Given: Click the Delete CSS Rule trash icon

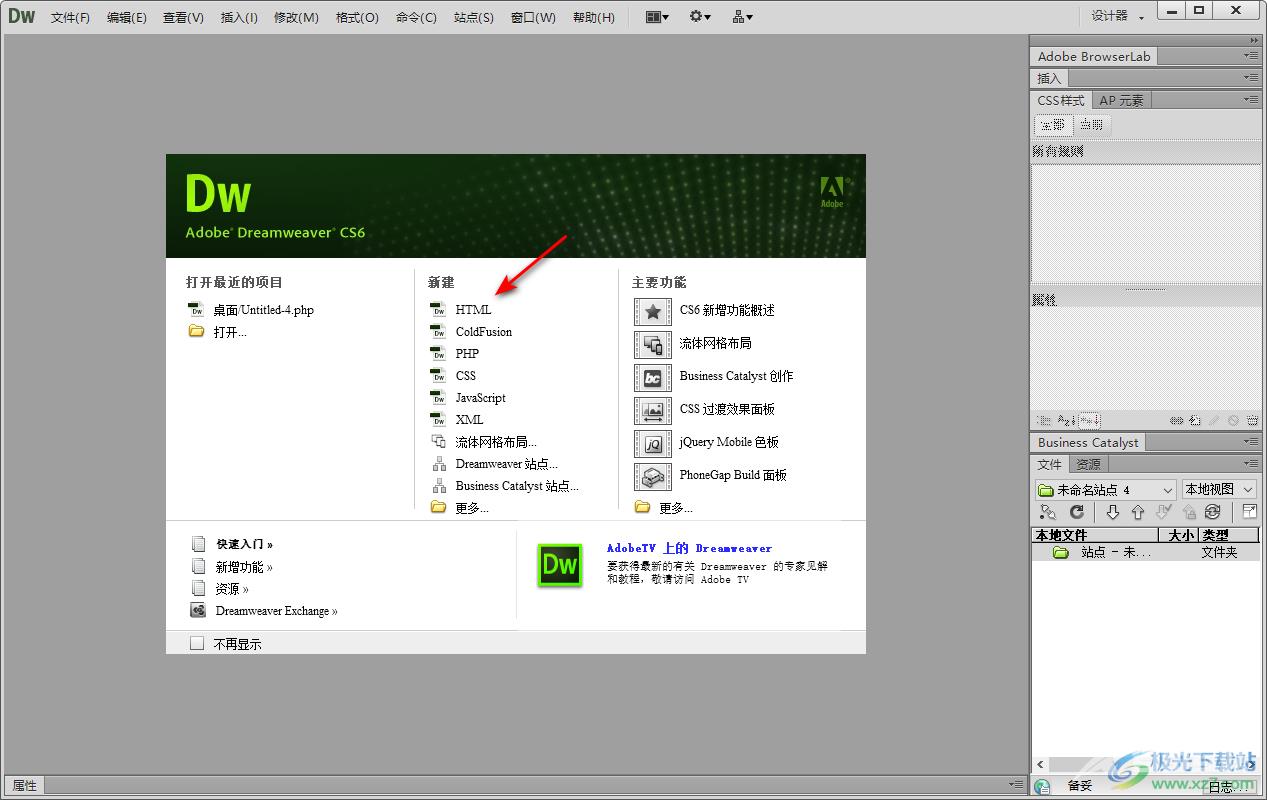Looking at the screenshot, I should [1252, 421].
